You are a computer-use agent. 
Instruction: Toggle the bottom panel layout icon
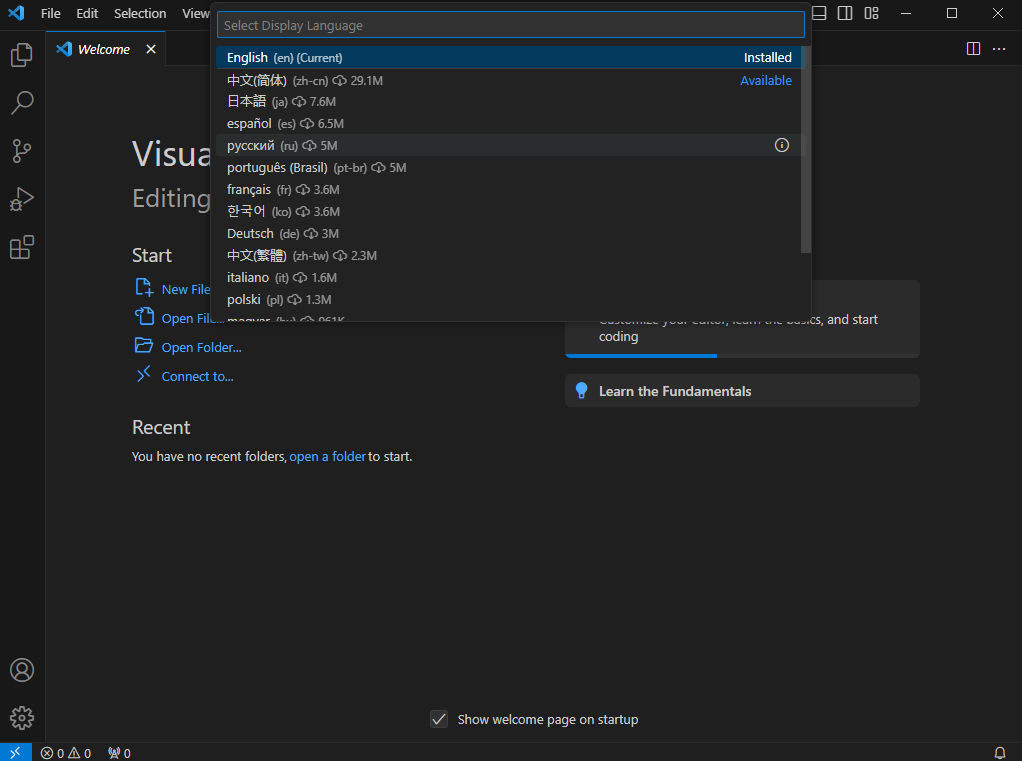pos(819,13)
